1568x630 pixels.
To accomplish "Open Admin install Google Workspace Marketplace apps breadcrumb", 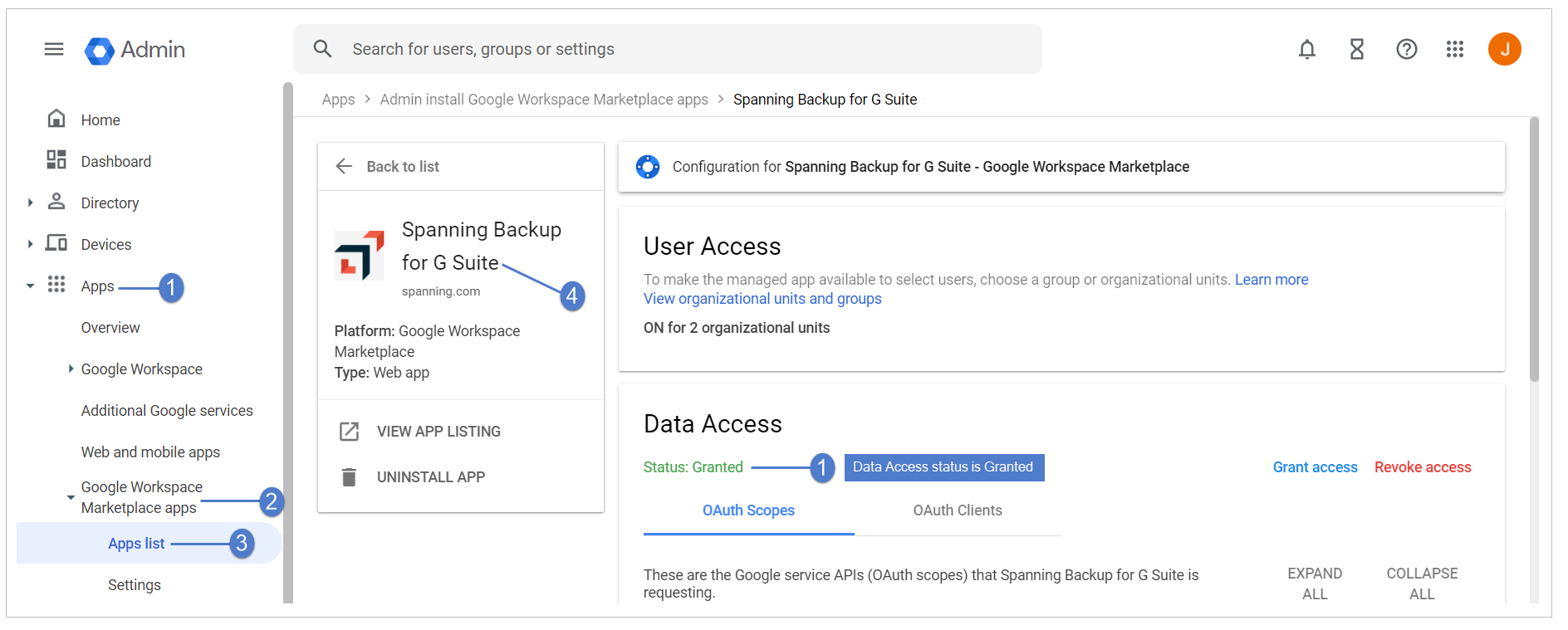I will pos(544,100).
